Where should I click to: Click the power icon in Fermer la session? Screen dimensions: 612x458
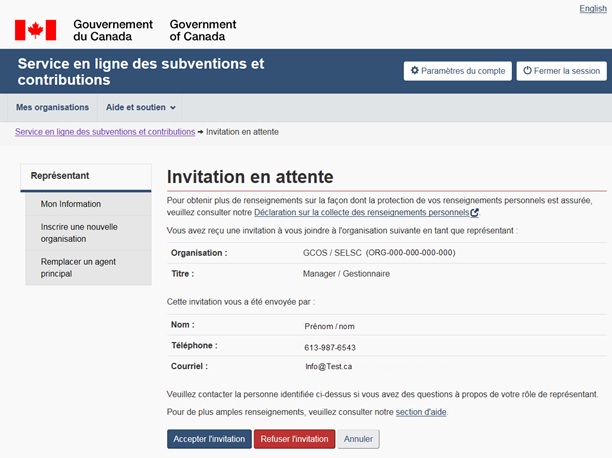tap(528, 72)
